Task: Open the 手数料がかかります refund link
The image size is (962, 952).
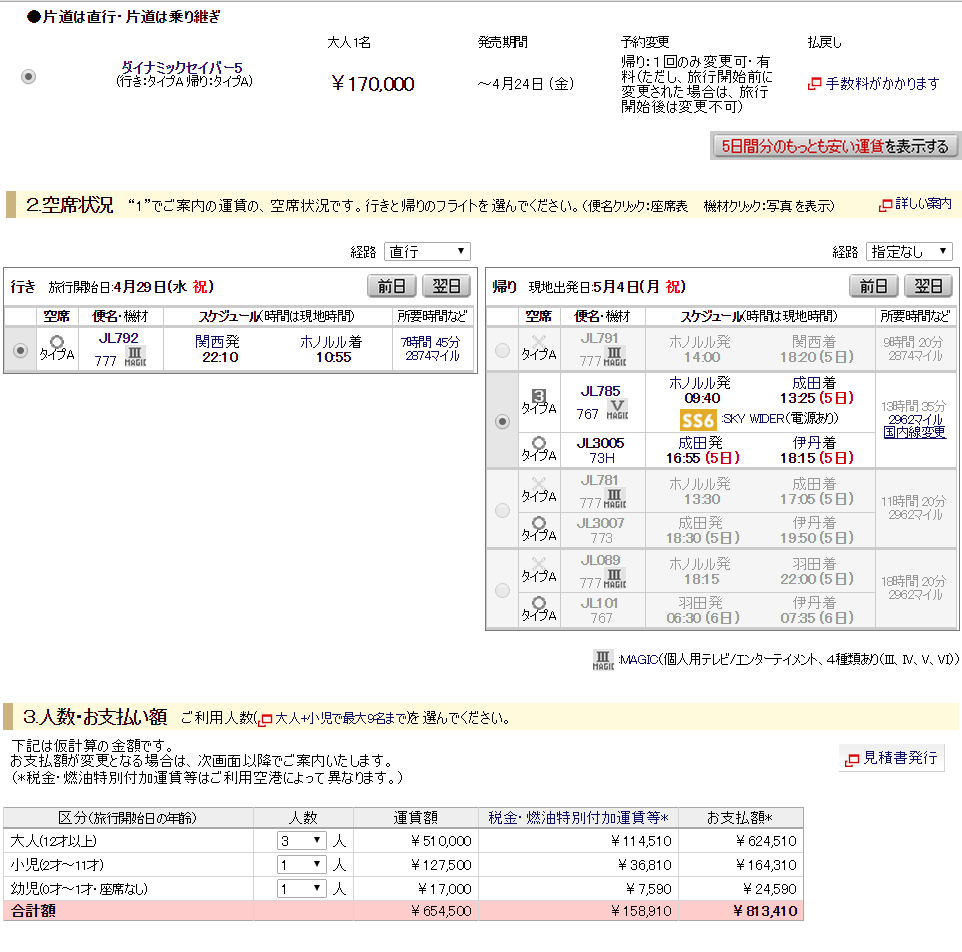Action: (882, 83)
